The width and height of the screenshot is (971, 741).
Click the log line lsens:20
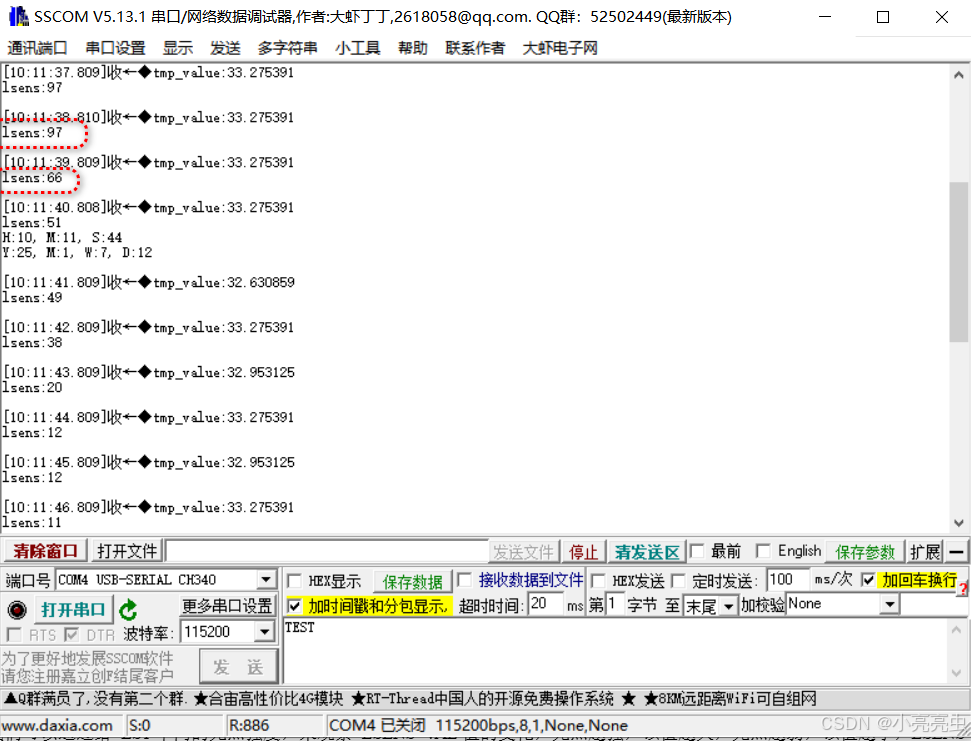pos(32,388)
